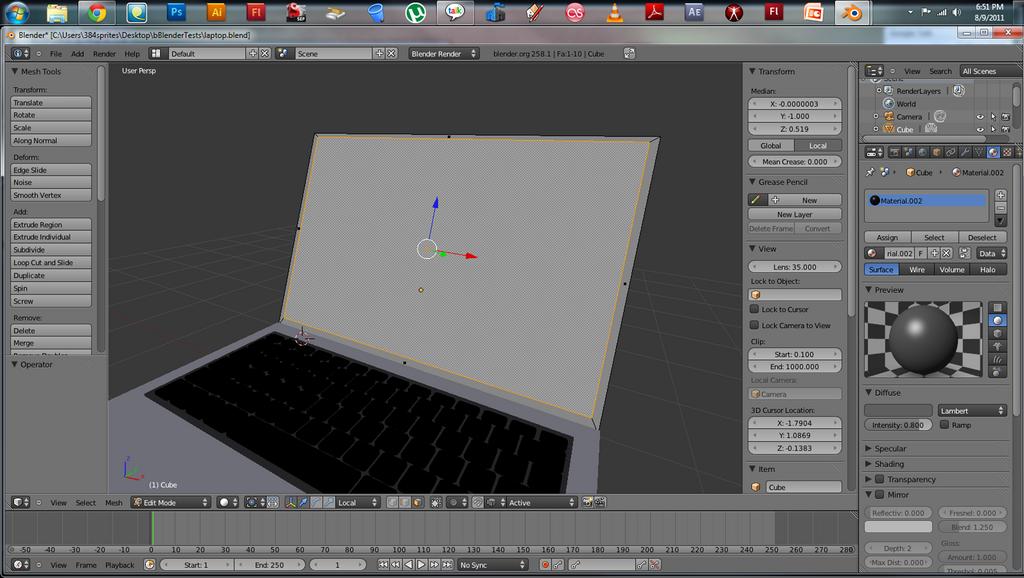Click the material nodes toggle icon
The width and height of the screenshot is (1024, 578).
[x=965, y=253]
